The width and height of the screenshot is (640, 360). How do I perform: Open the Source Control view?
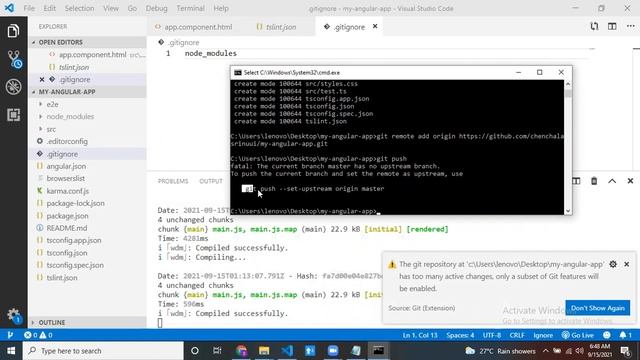pyautogui.click(x=14, y=59)
